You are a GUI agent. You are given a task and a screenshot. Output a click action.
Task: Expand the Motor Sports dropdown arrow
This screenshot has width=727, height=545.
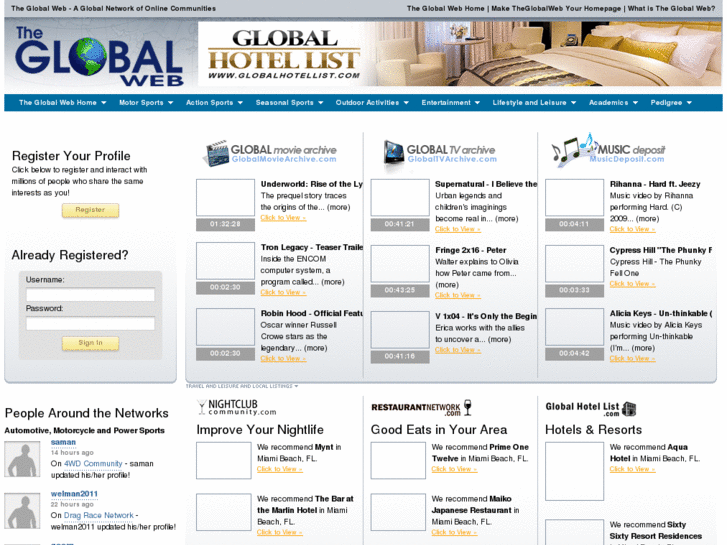click(x=170, y=103)
